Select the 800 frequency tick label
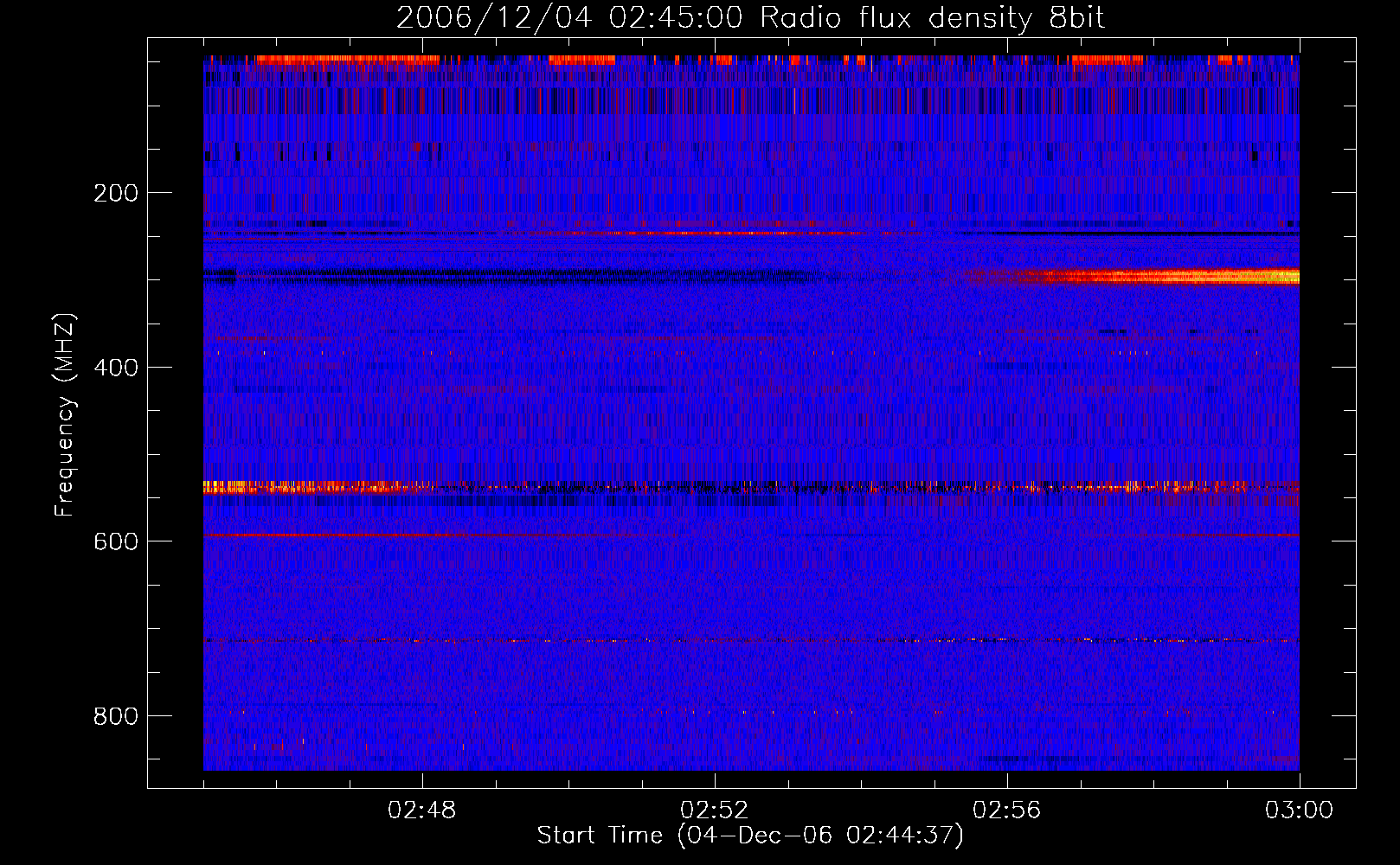This screenshot has height=865, width=1400. click(116, 716)
